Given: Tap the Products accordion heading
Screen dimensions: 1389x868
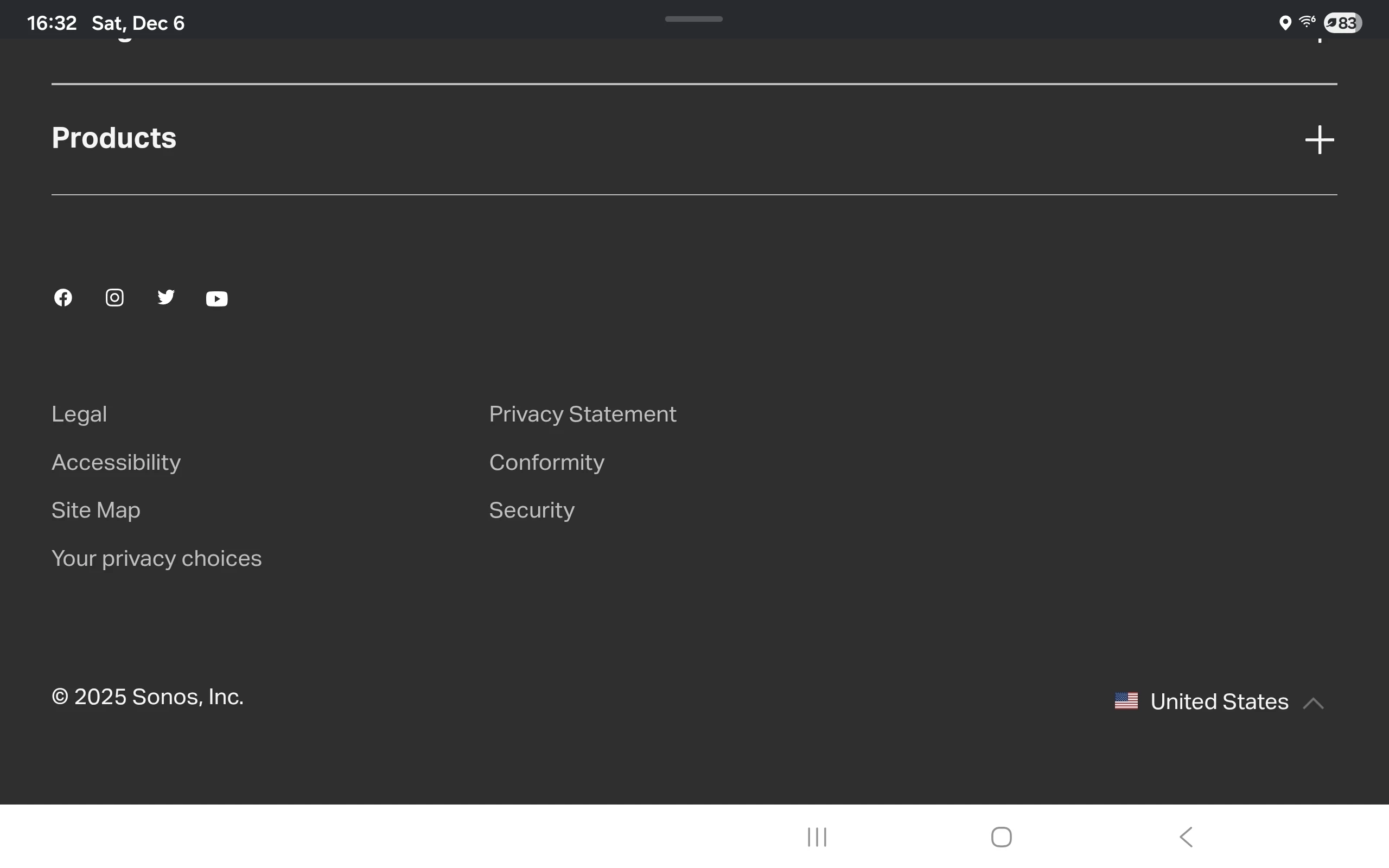Looking at the screenshot, I should tap(114, 138).
